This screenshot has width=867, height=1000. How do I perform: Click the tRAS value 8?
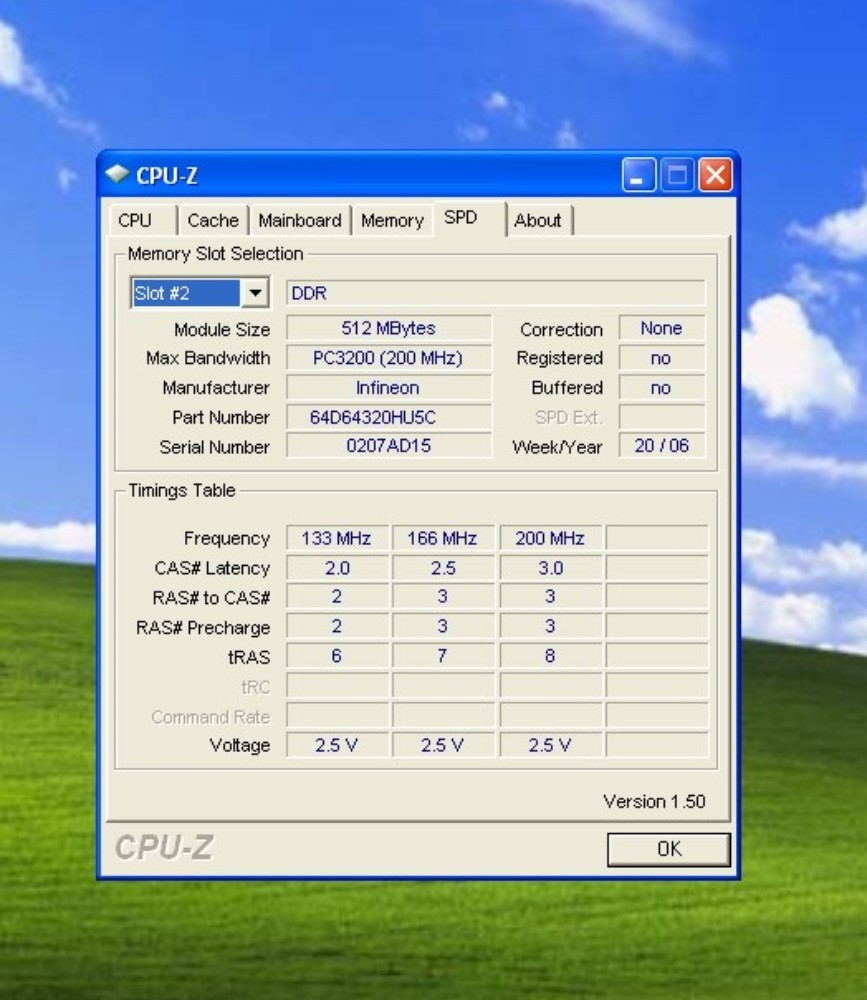pos(550,656)
